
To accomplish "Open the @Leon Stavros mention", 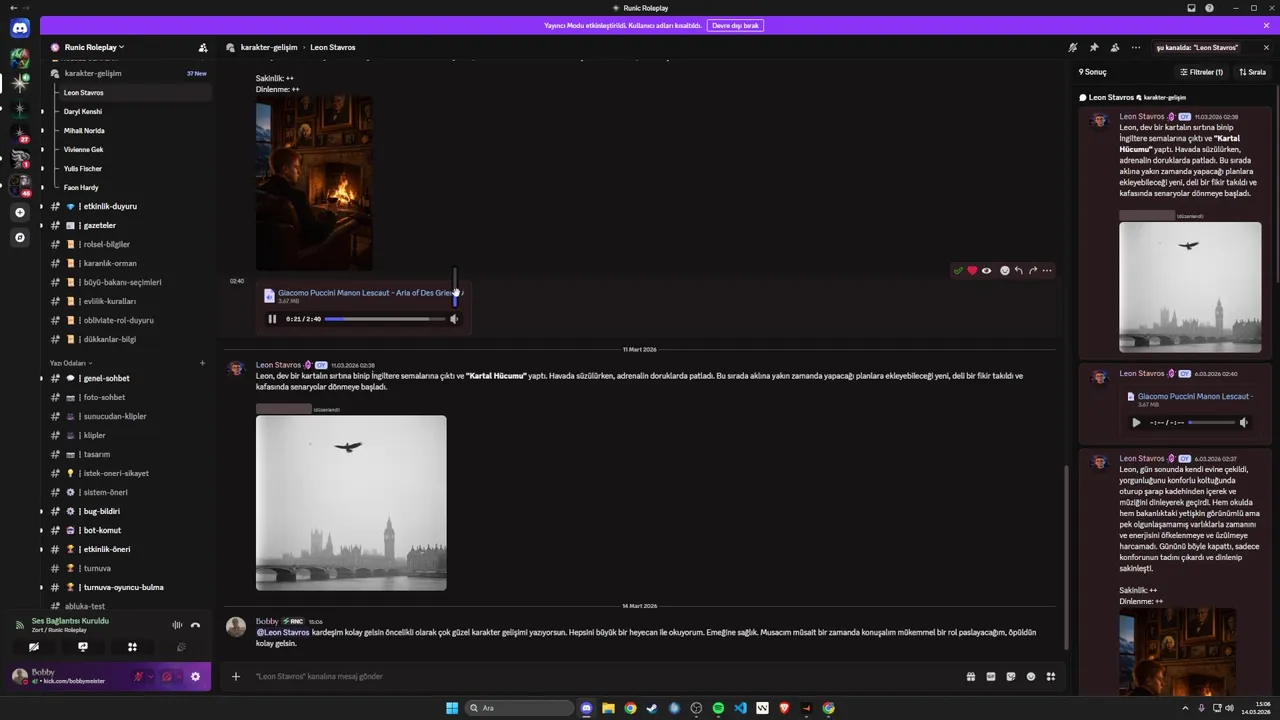I will click(x=283, y=632).
